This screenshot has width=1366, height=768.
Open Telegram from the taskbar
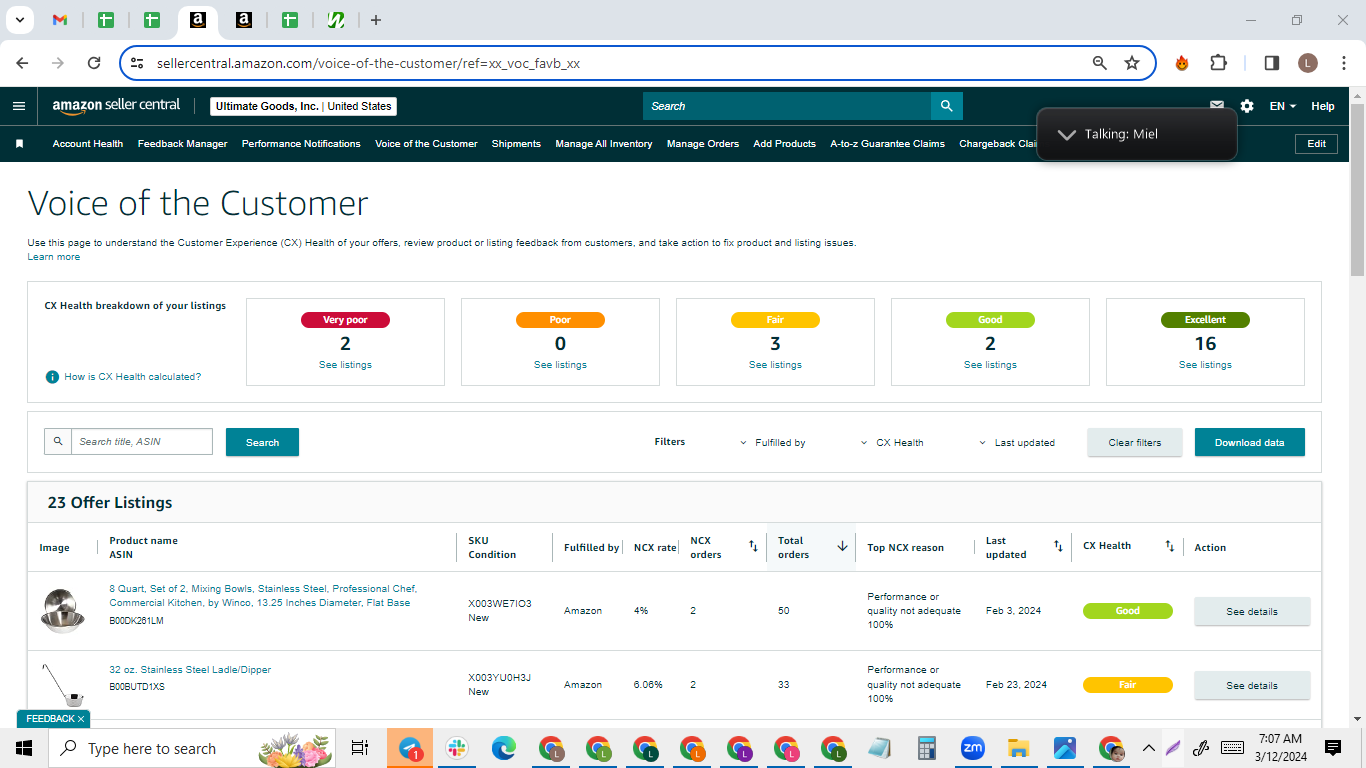410,748
